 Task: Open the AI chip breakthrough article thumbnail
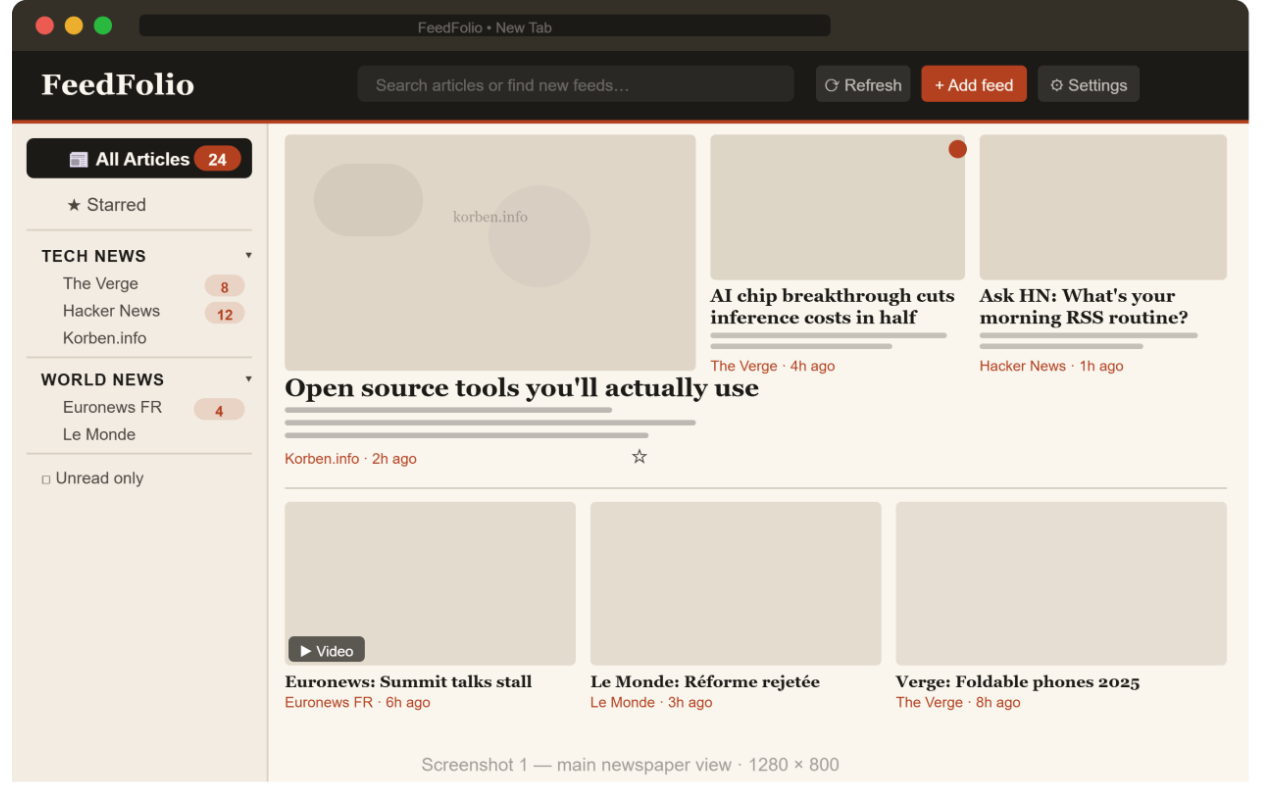pyautogui.click(x=838, y=207)
